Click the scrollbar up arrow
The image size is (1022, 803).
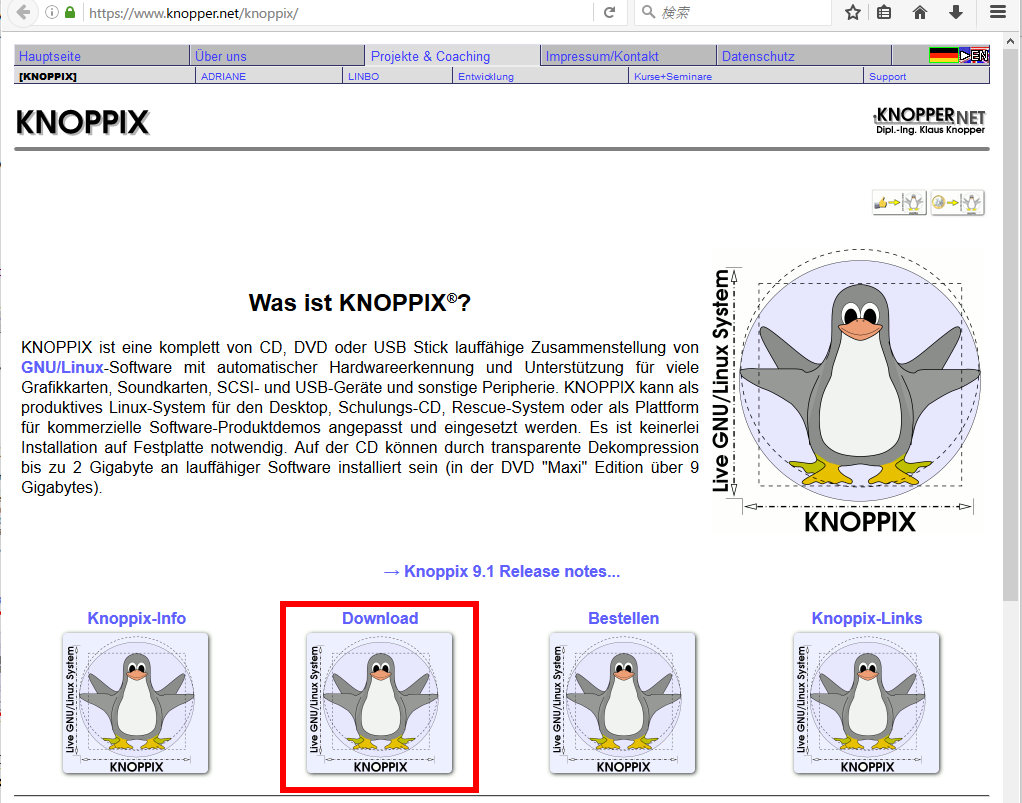[x=1010, y=42]
